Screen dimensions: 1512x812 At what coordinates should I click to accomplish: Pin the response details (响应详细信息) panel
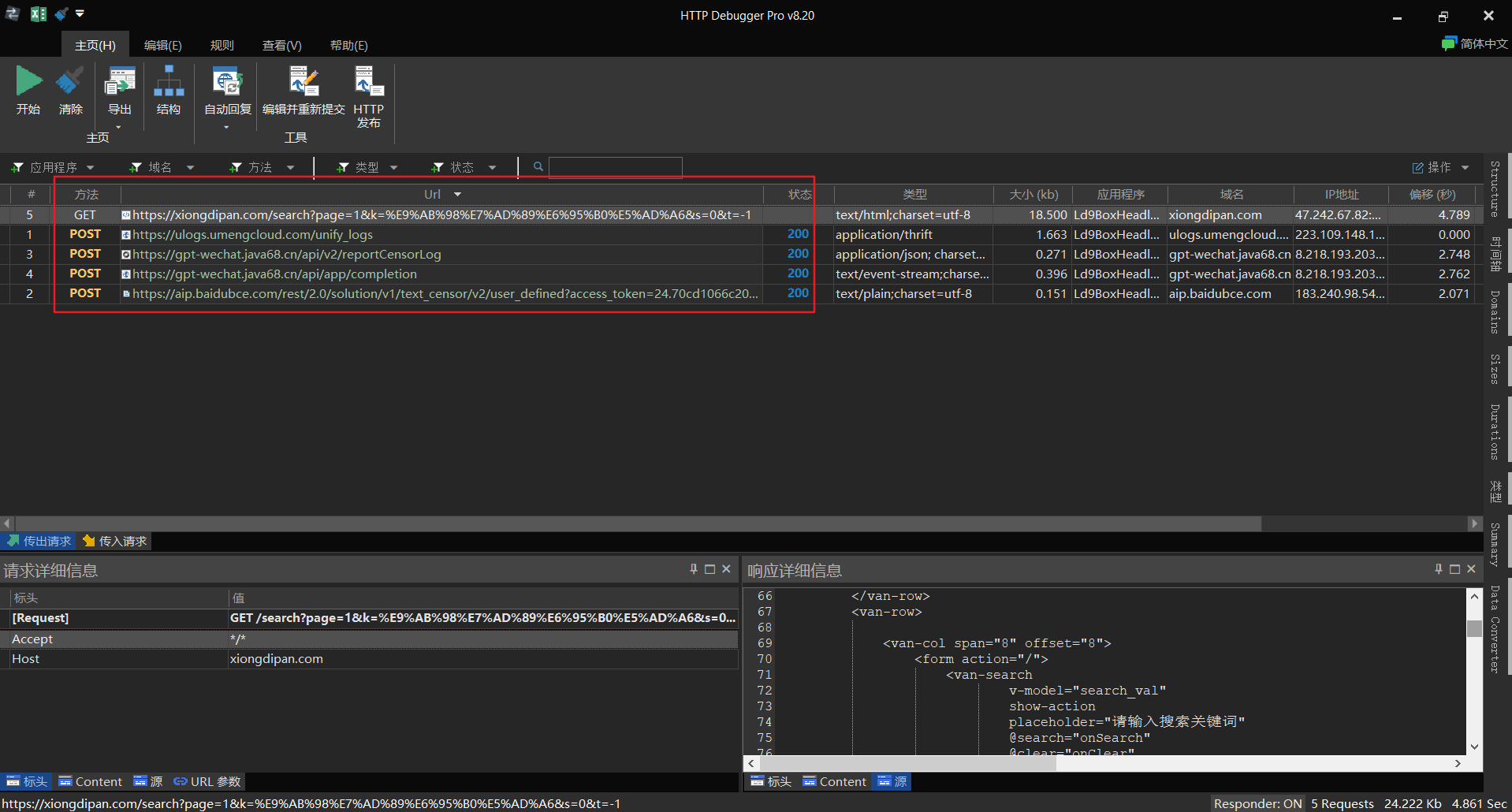coord(1439,568)
